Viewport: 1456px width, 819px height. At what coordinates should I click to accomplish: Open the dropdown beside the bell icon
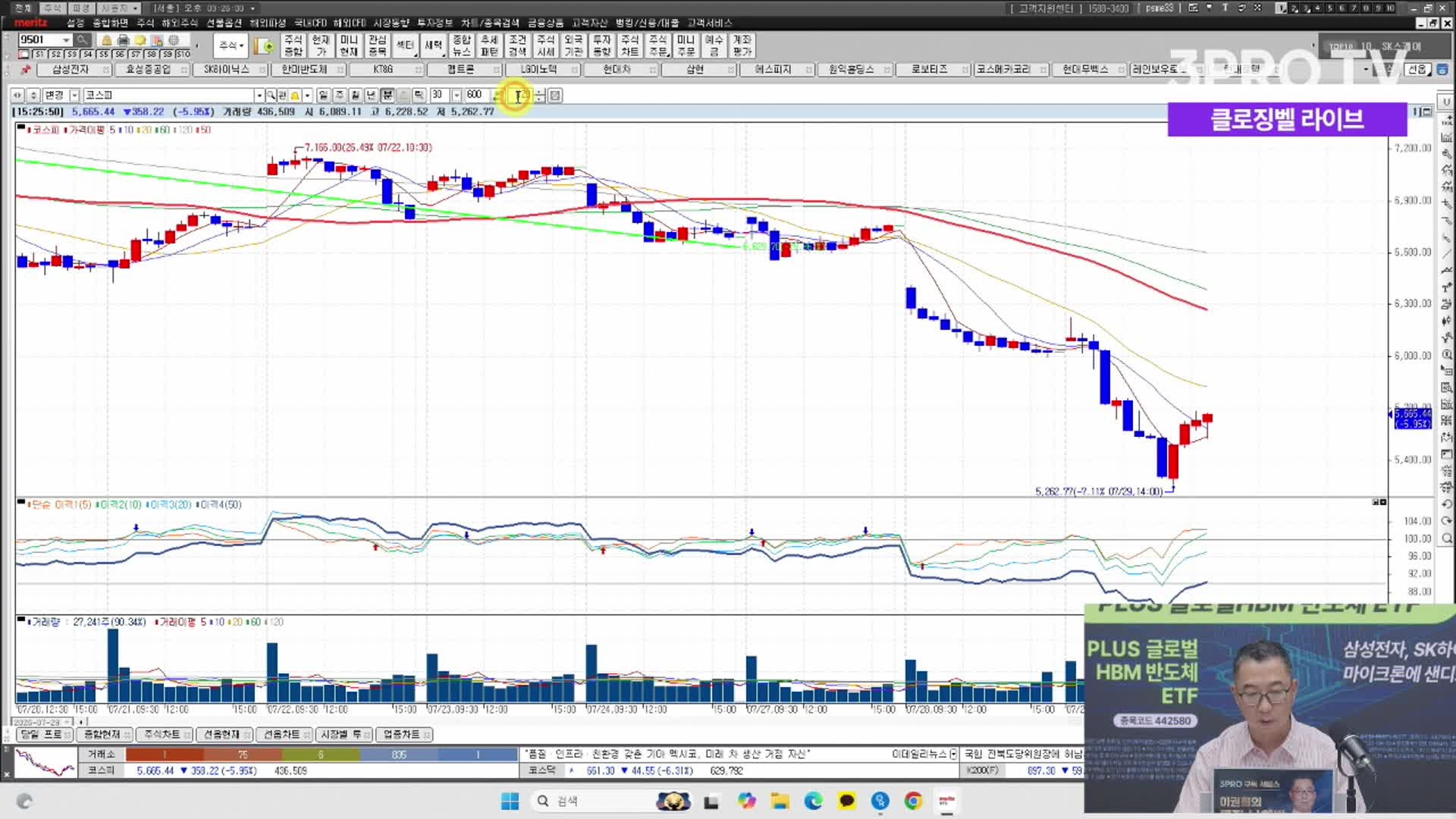(307, 96)
